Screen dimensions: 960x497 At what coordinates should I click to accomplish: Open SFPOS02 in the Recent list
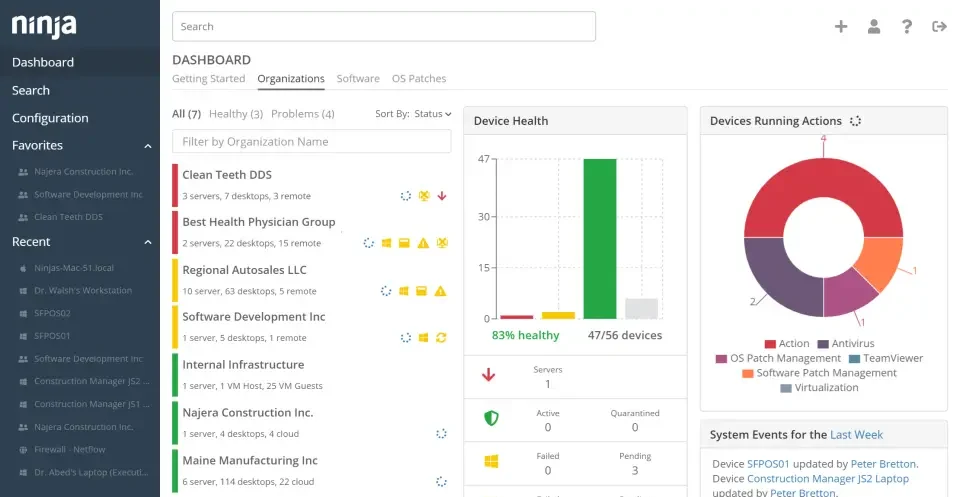[52, 313]
